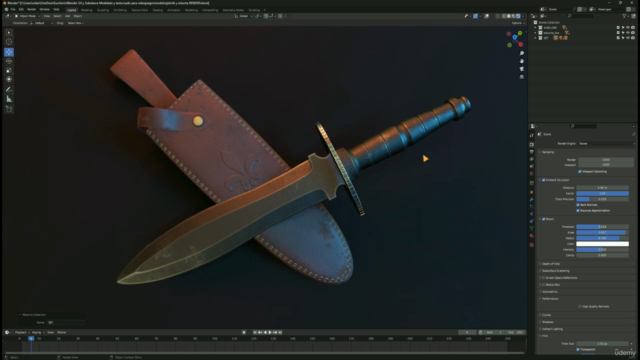Open the Modifiers wrench tab icon
The height and width of the screenshot is (360, 640).
[531, 200]
